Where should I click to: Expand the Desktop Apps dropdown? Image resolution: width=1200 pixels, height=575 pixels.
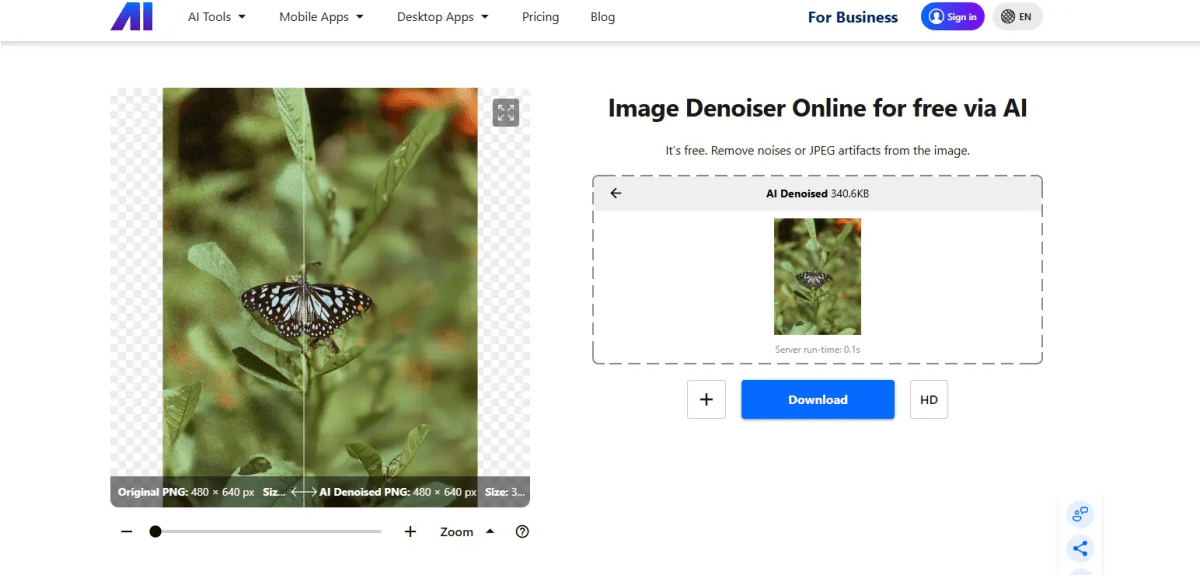point(443,17)
